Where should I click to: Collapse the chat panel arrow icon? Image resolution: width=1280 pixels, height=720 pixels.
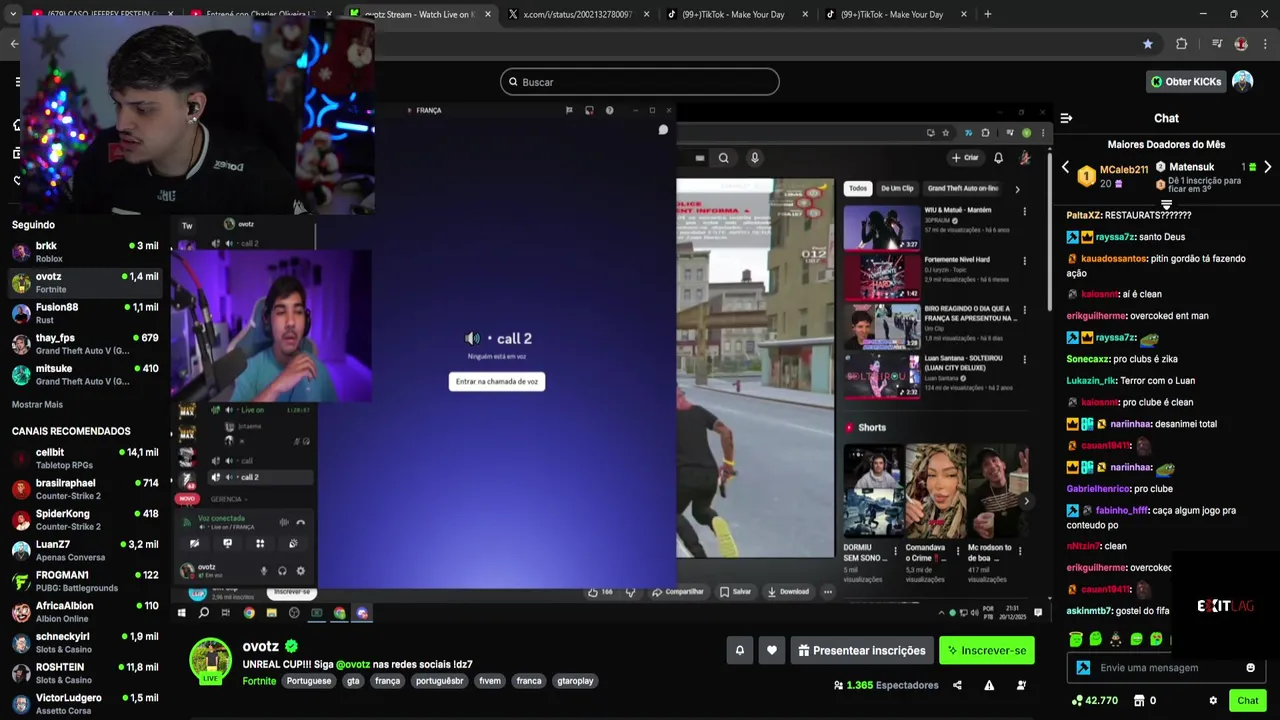point(1066,118)
